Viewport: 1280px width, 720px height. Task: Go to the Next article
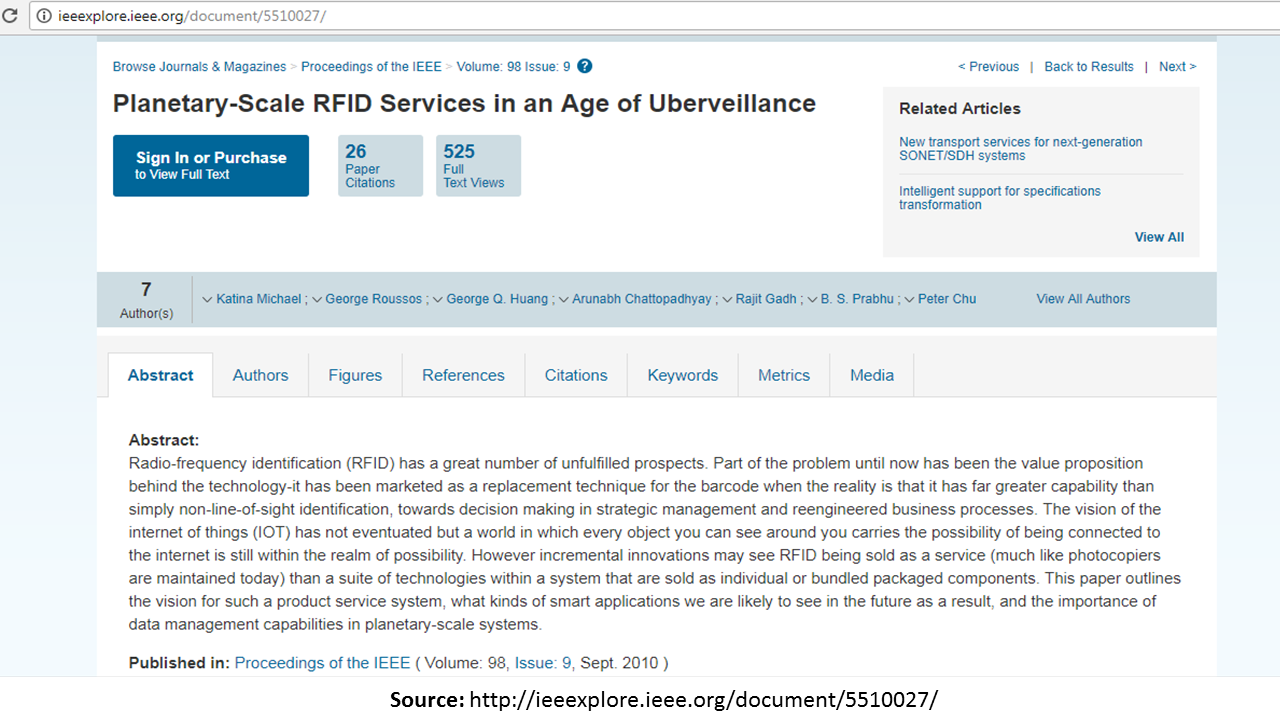(x=1177, y=67)
